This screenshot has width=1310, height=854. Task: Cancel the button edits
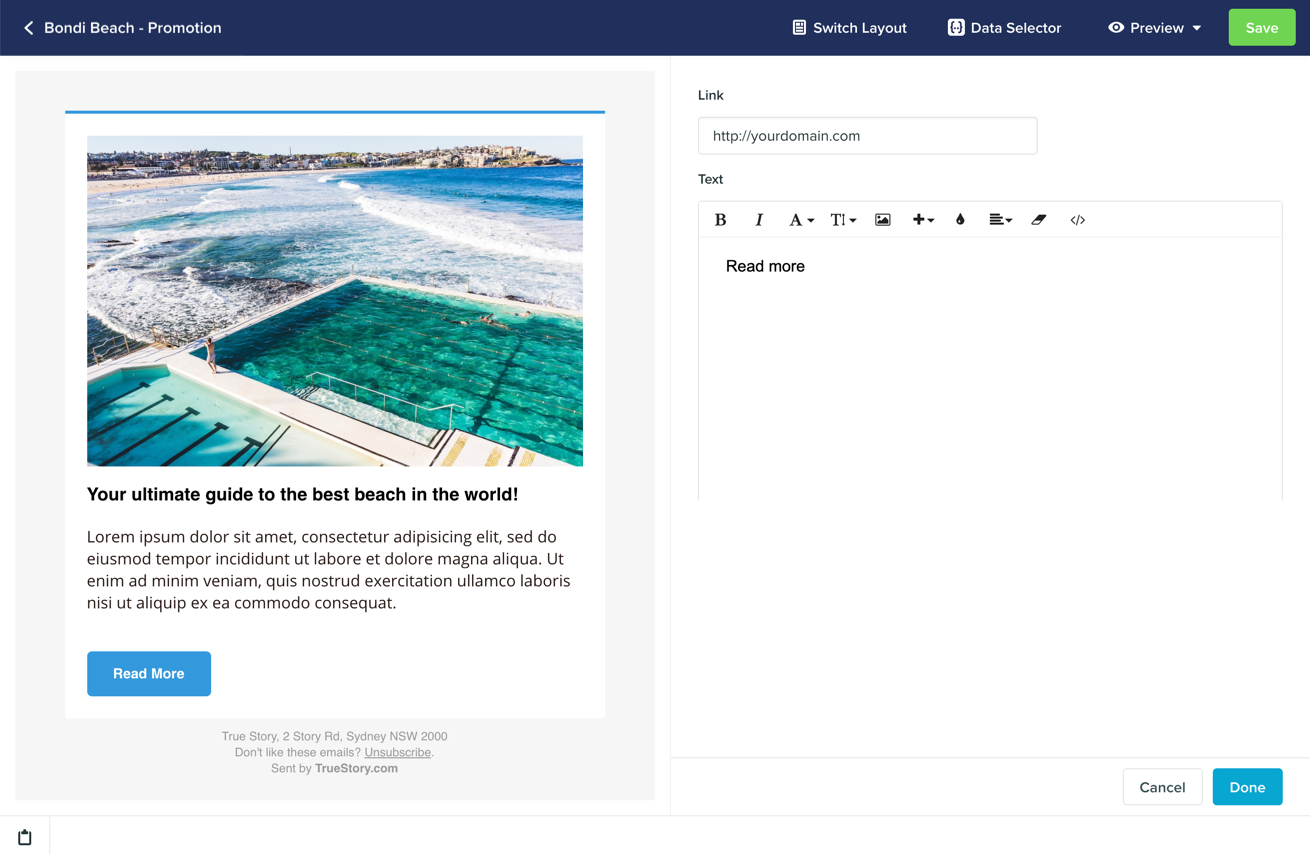point(1162,787)
